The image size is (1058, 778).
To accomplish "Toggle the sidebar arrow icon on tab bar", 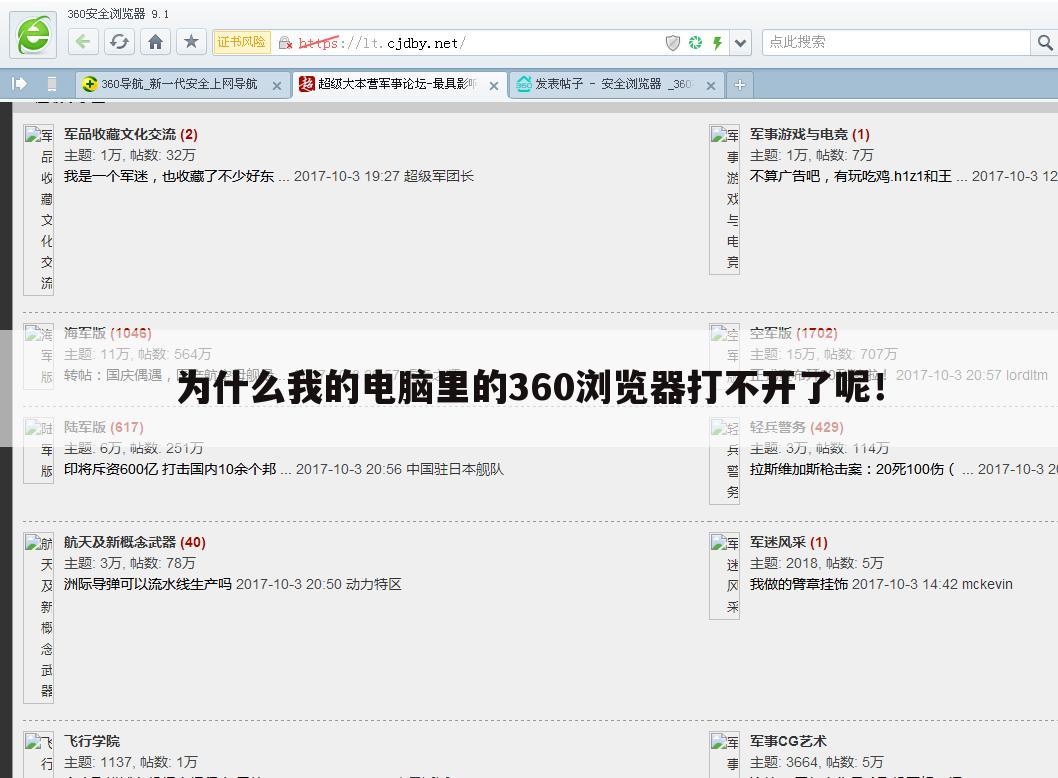I will [19, 84].
